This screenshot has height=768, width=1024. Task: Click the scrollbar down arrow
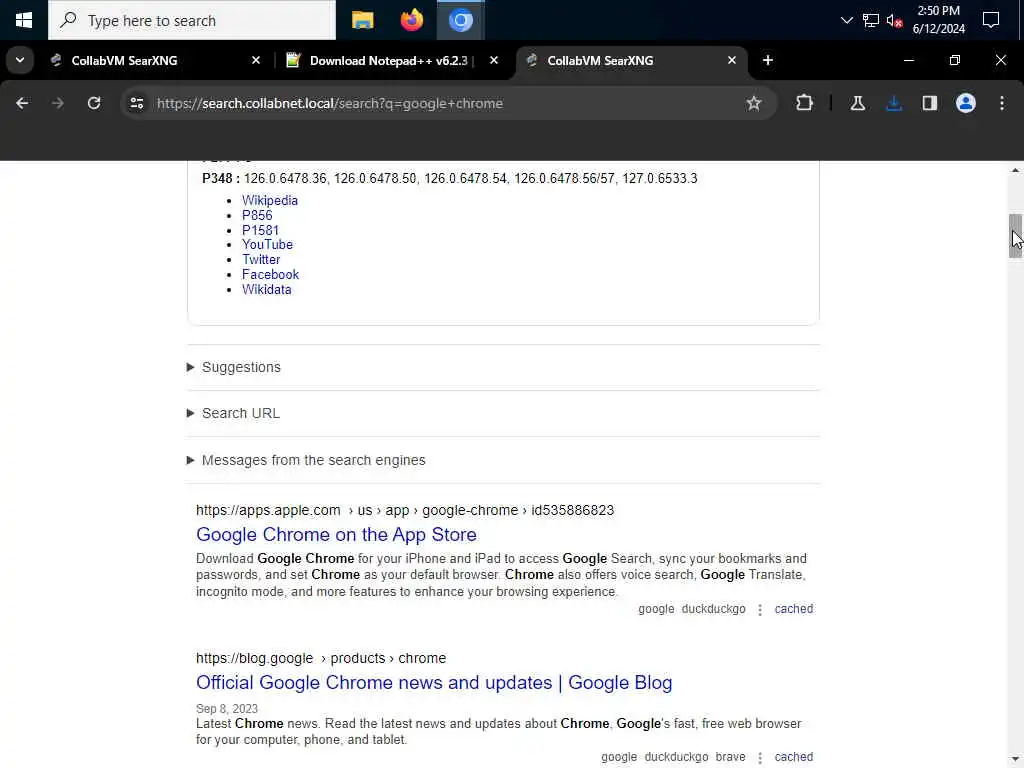[1015, 761]
